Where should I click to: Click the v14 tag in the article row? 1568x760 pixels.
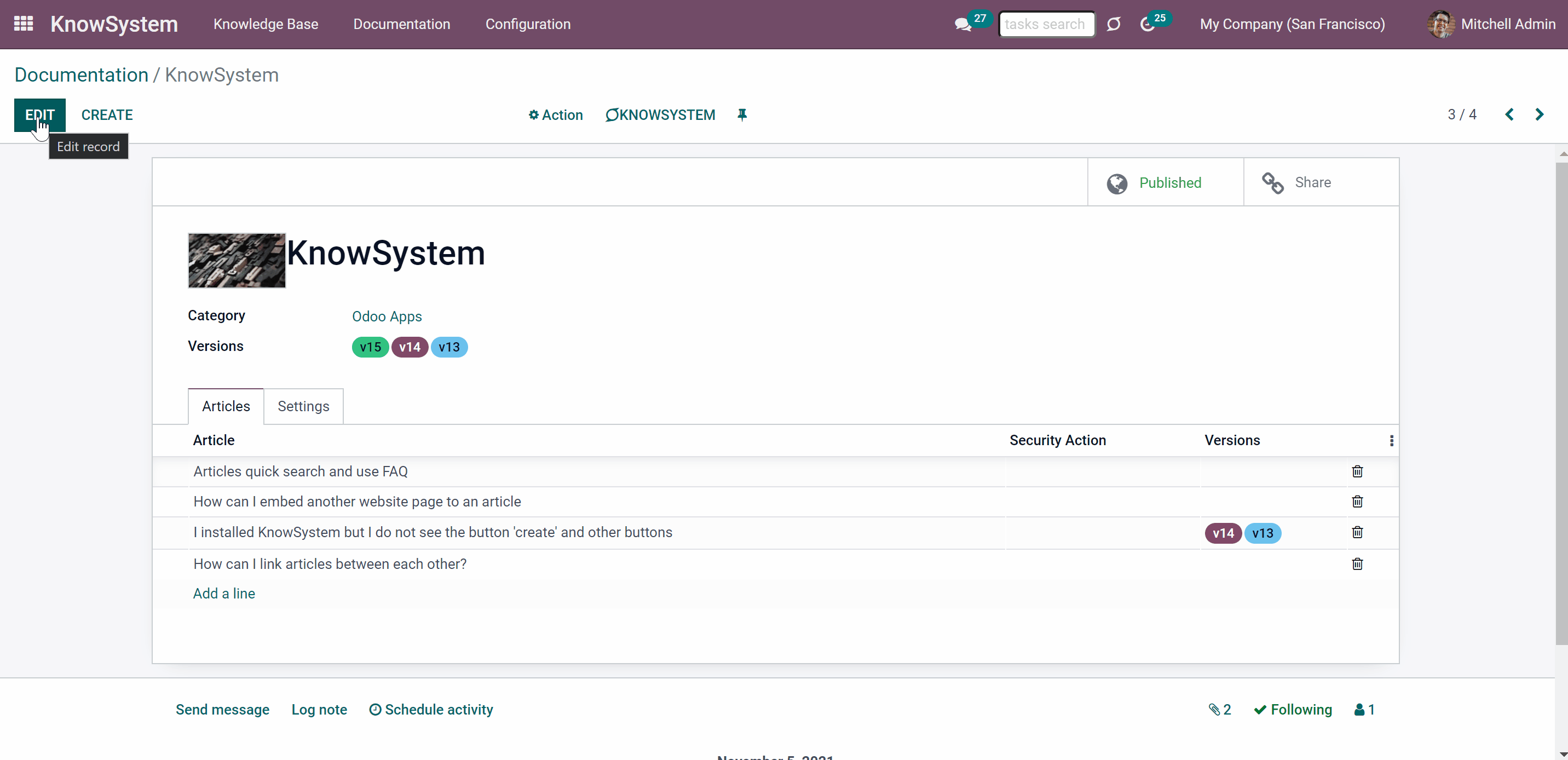point(1223,533)
